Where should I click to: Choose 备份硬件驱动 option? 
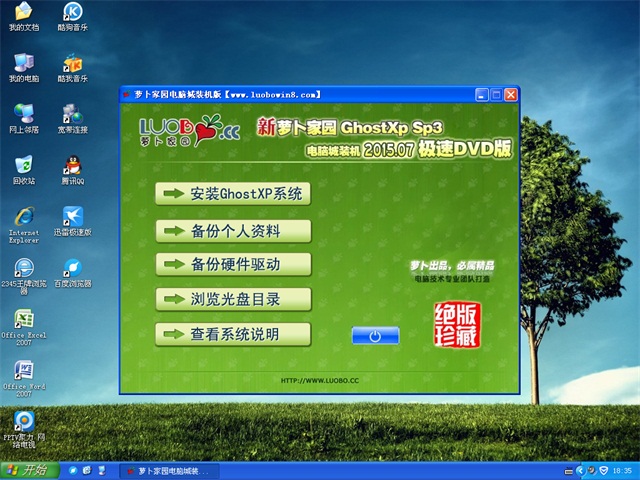(233, 265)
